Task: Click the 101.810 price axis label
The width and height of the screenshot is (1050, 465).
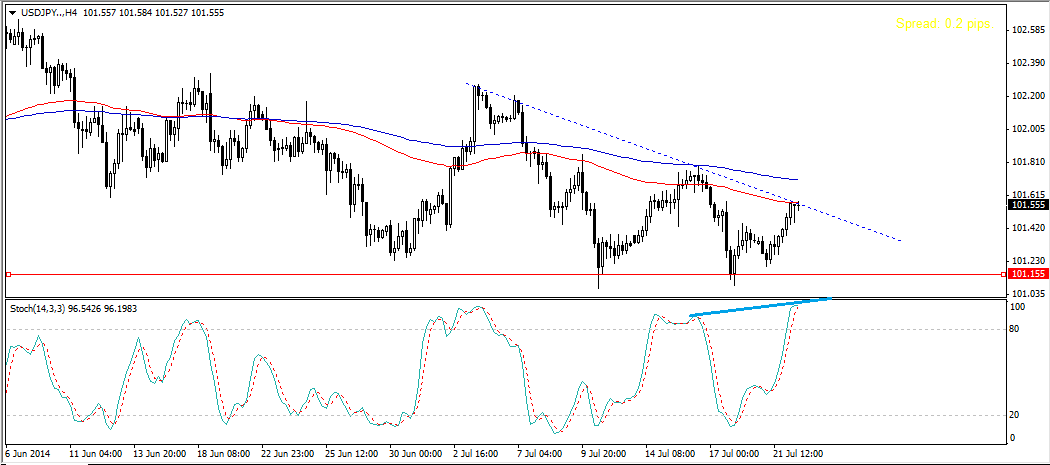Action: [x=1027, y=161]
